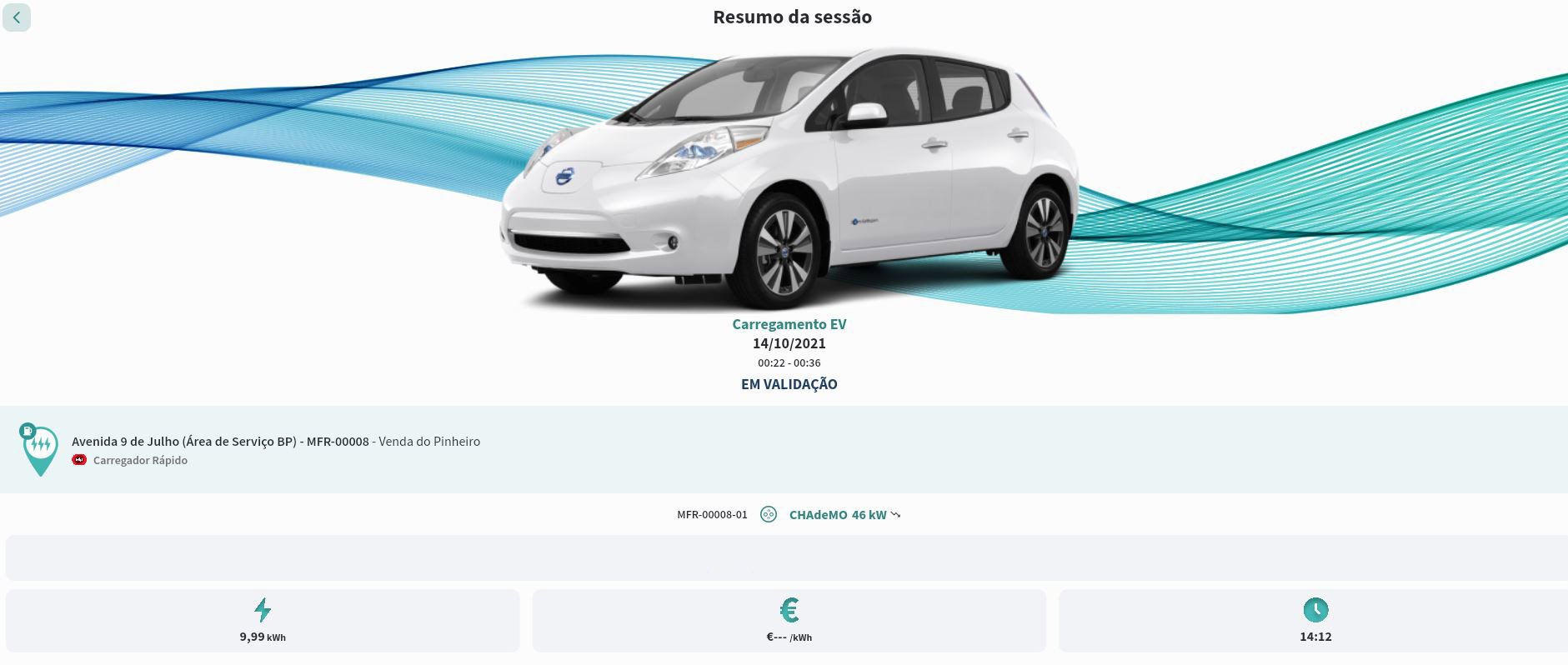
Task: Click the CHAdeMO 46 kW label
Action: click(838, 515)
